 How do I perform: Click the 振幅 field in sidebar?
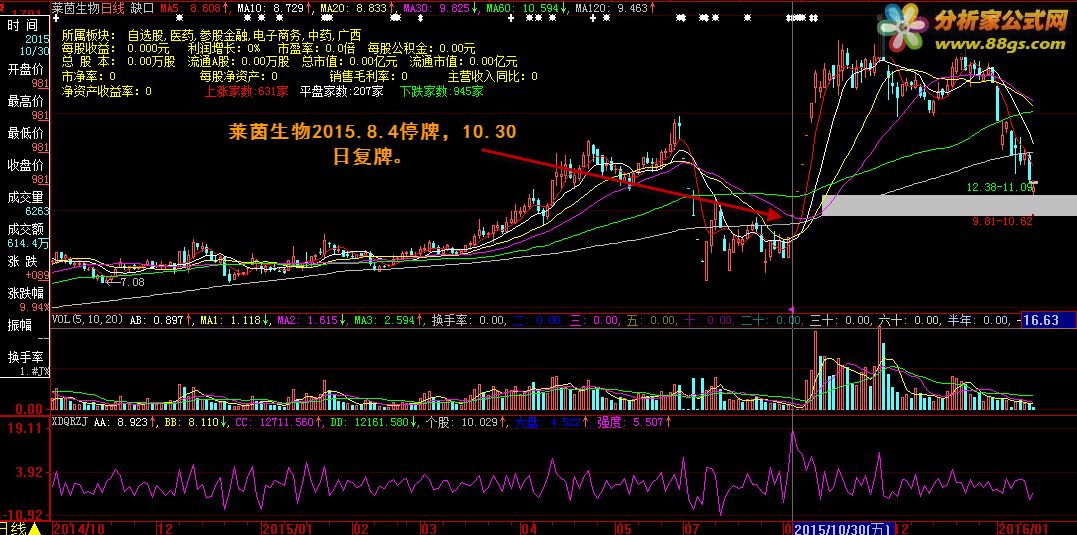(20, 325)
